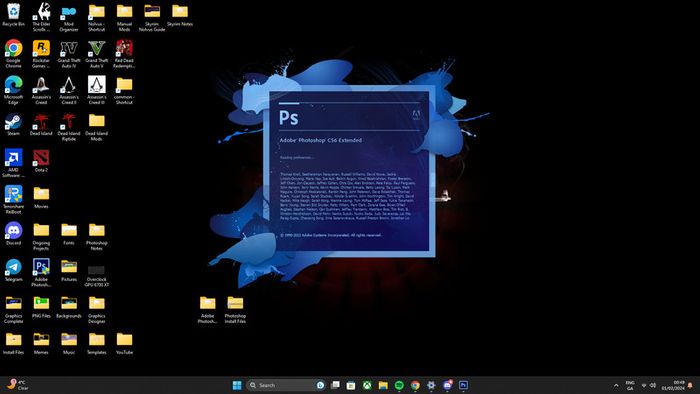
Task: Open Google Chrome desktop shortcut
Action: point(13,54)
